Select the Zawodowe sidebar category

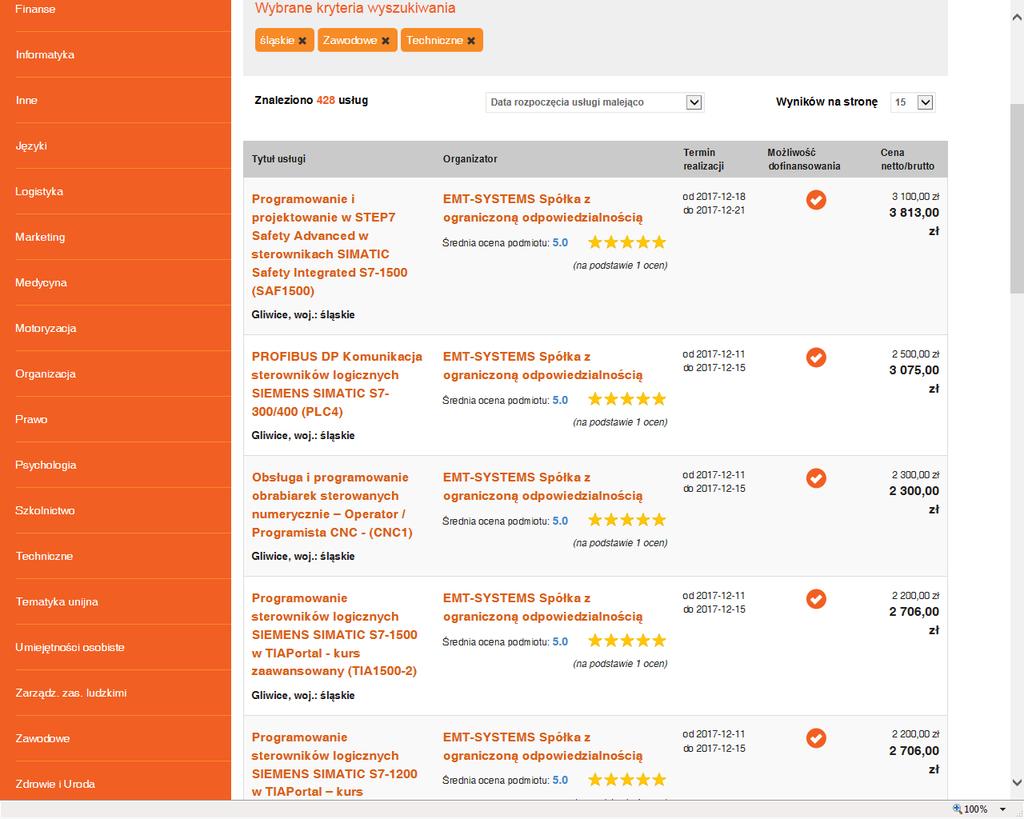(42, 739)
